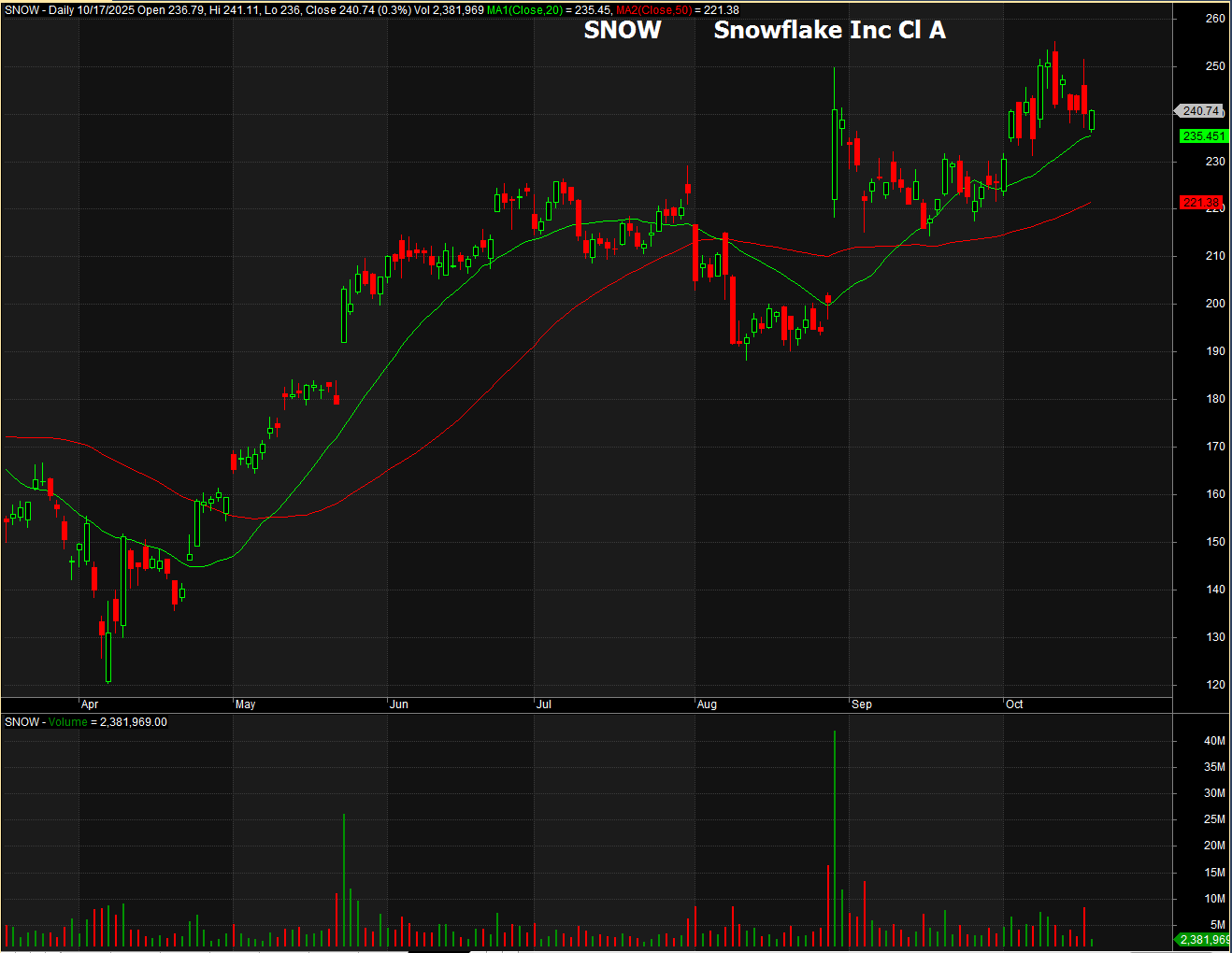Click the green Volume label in lower pane

pos(68,722)
